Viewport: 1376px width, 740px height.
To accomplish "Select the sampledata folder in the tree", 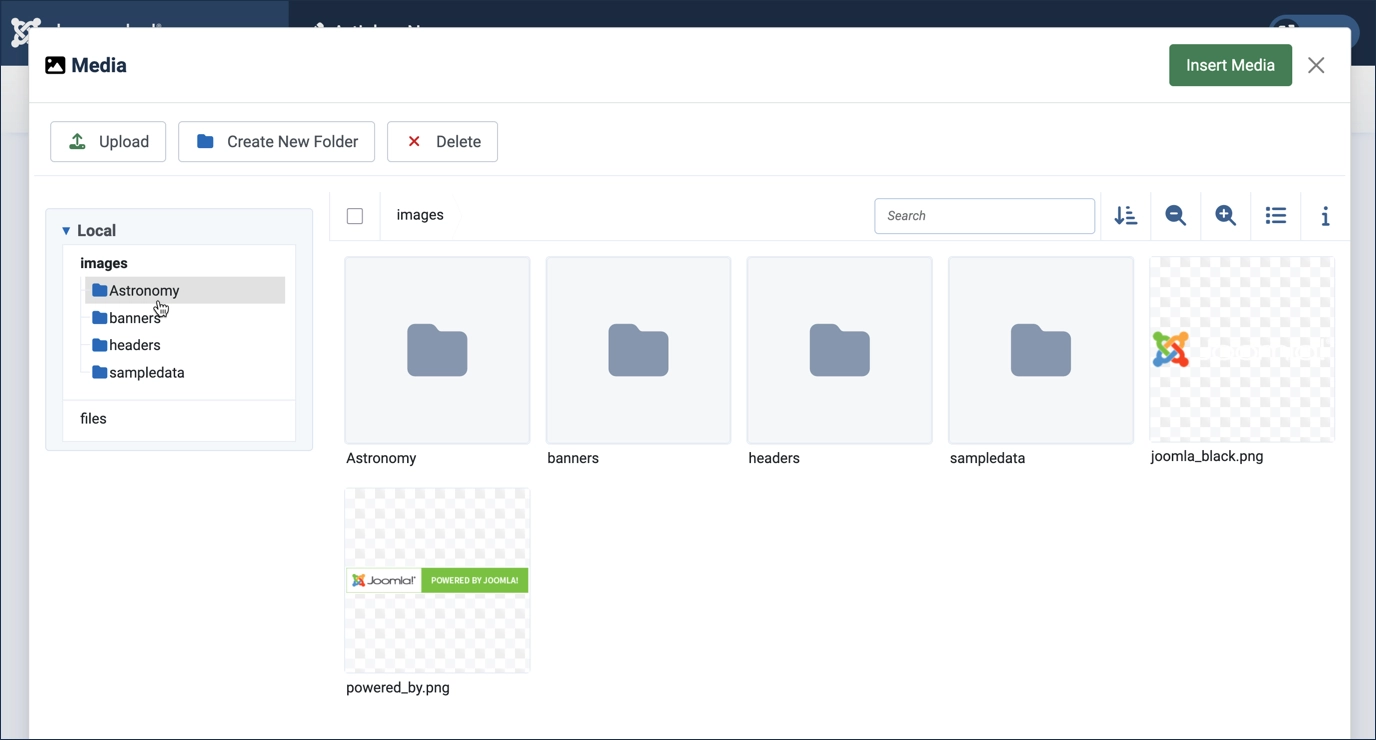I will coord(145,372).
